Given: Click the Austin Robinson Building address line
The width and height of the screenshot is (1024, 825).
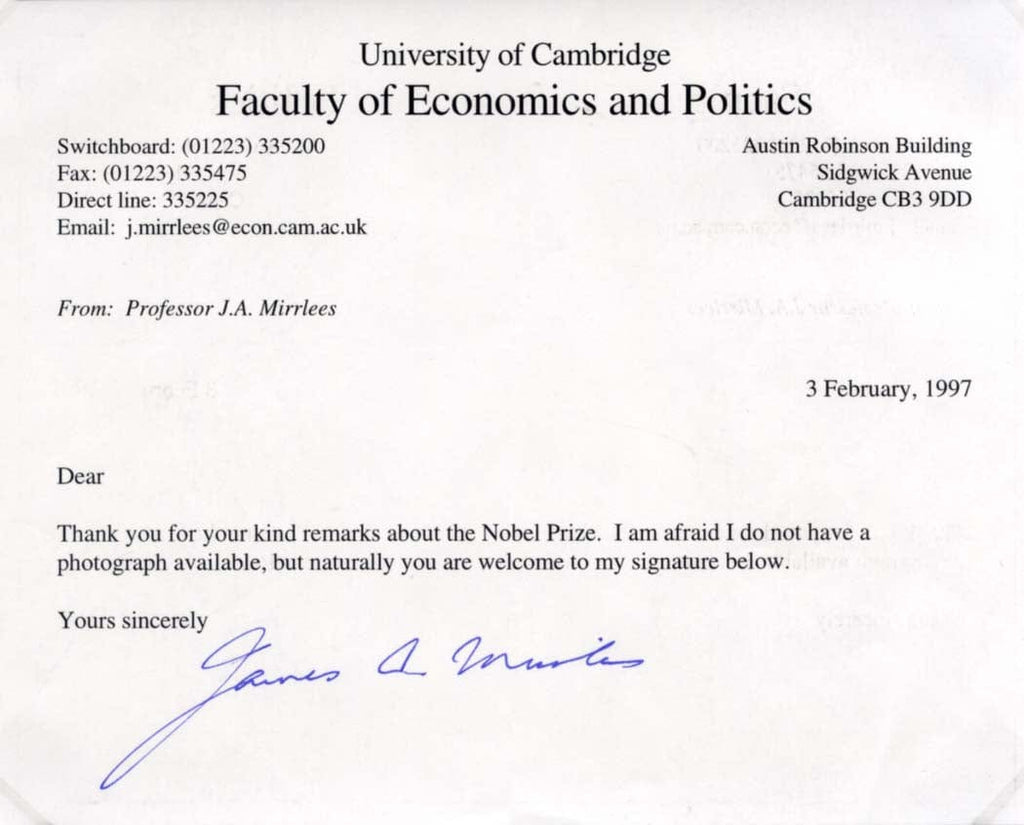Looking at the screenshot, I should 856,146.
